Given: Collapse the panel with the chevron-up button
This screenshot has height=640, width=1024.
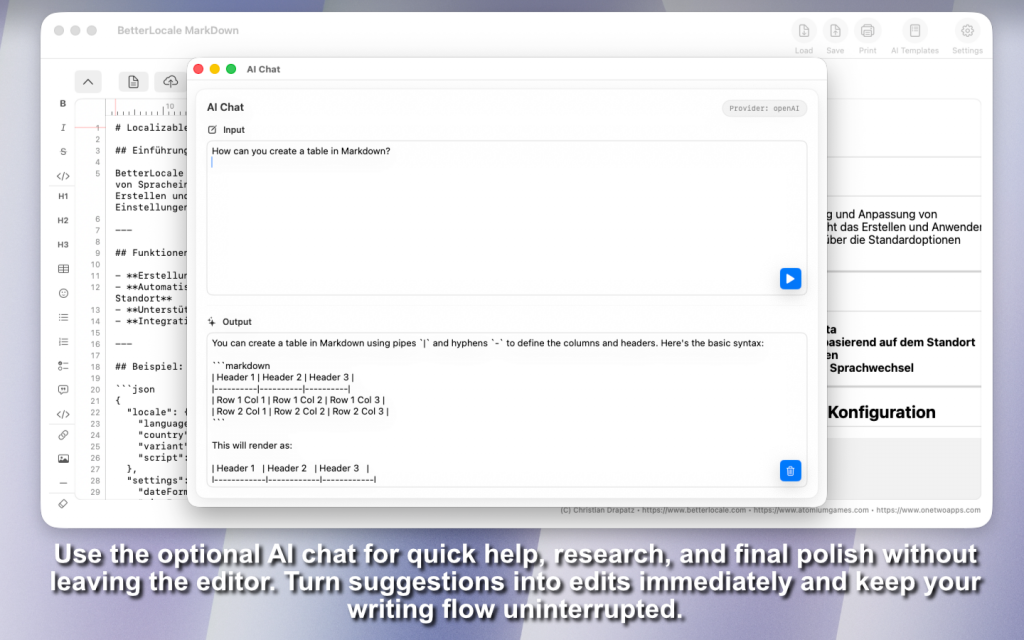Looking at the screenshot, I should click(x=88, y=82).
